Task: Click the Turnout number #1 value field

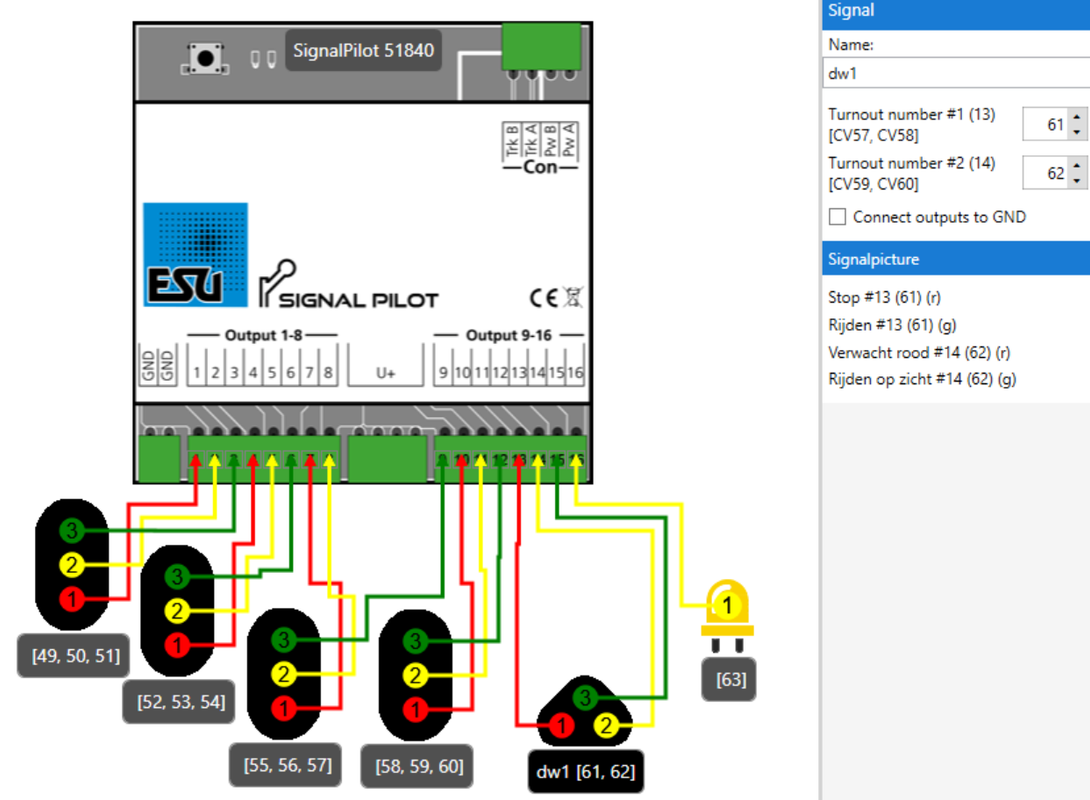Action: click(1046, 124)
